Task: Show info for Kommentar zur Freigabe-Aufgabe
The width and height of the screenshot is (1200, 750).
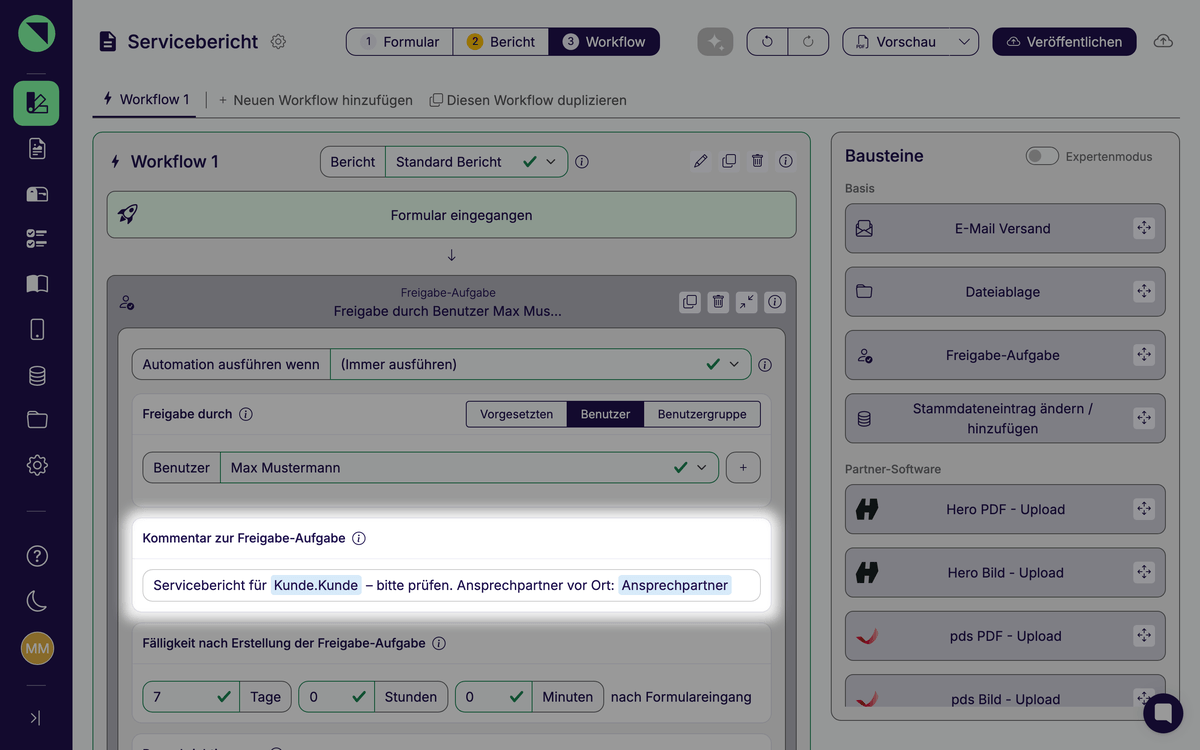Action: click(359, 538)
